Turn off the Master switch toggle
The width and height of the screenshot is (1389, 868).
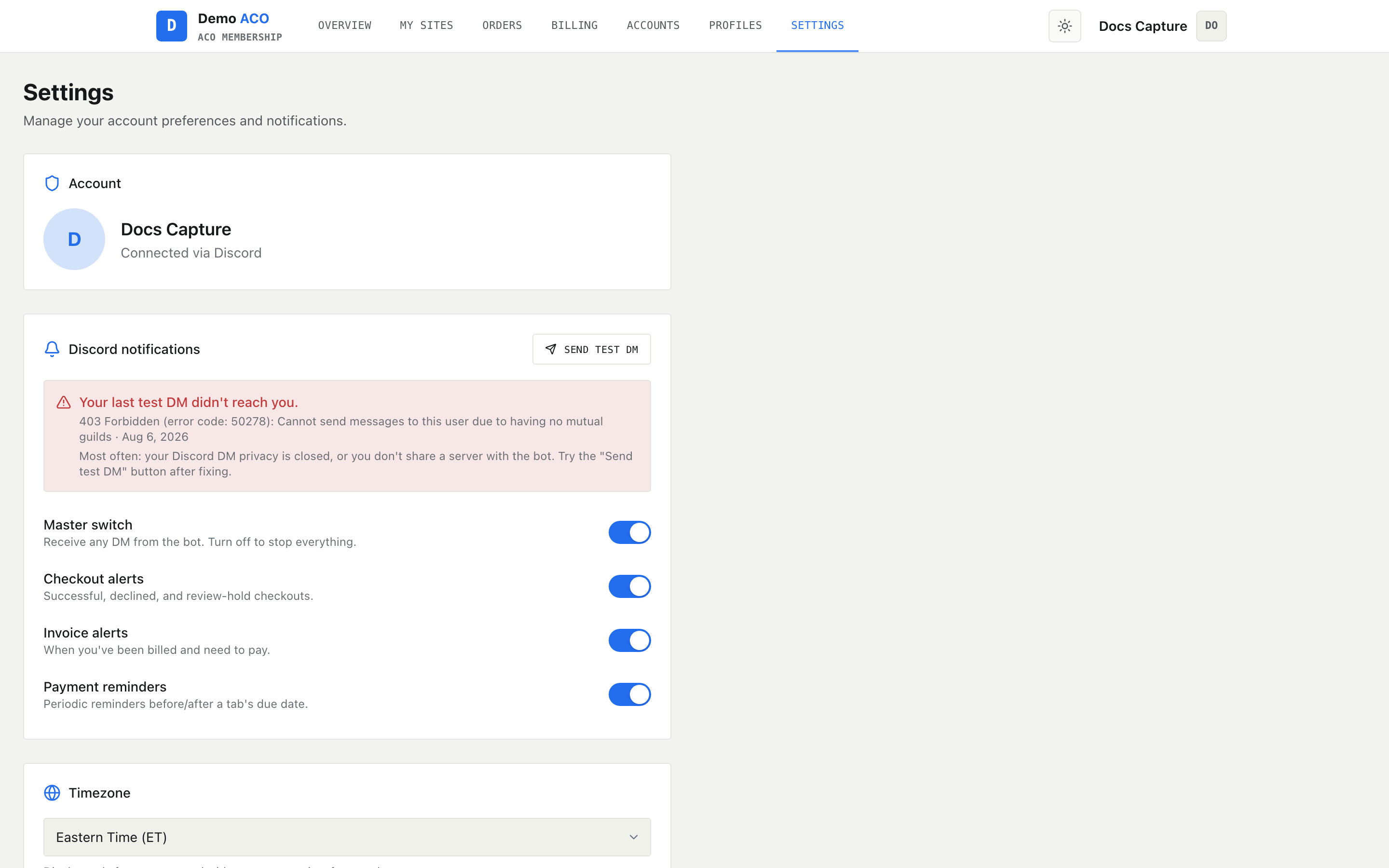click(630, 532)
